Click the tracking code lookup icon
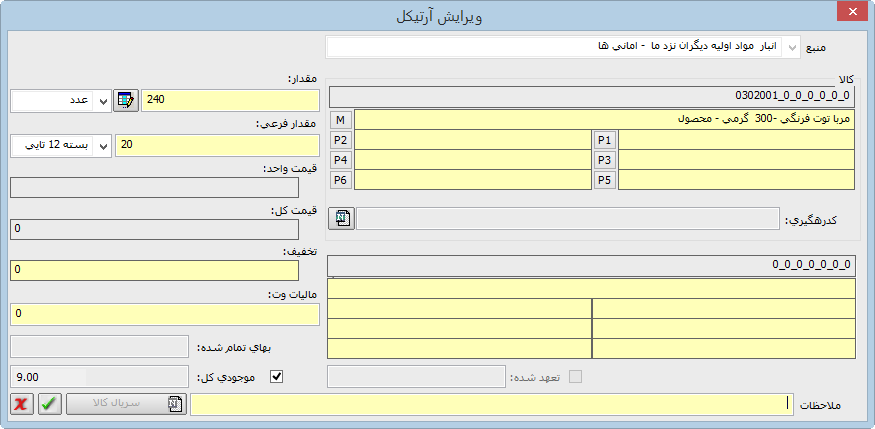Screen dimensions: 875x429 (x=344, y=218)
